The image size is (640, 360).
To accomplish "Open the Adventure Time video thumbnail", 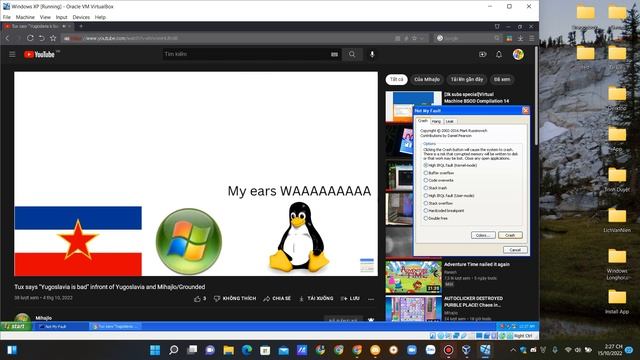I will pyautogui.click(x=413, y=277).
